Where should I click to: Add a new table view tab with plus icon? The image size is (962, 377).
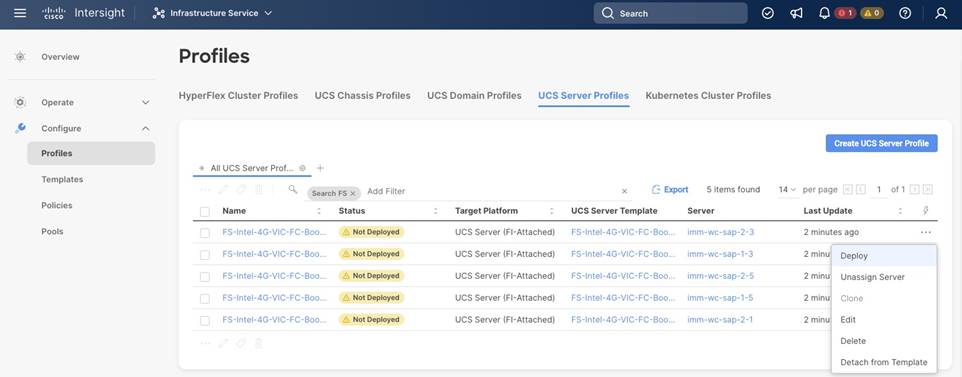tap(320, 168)
